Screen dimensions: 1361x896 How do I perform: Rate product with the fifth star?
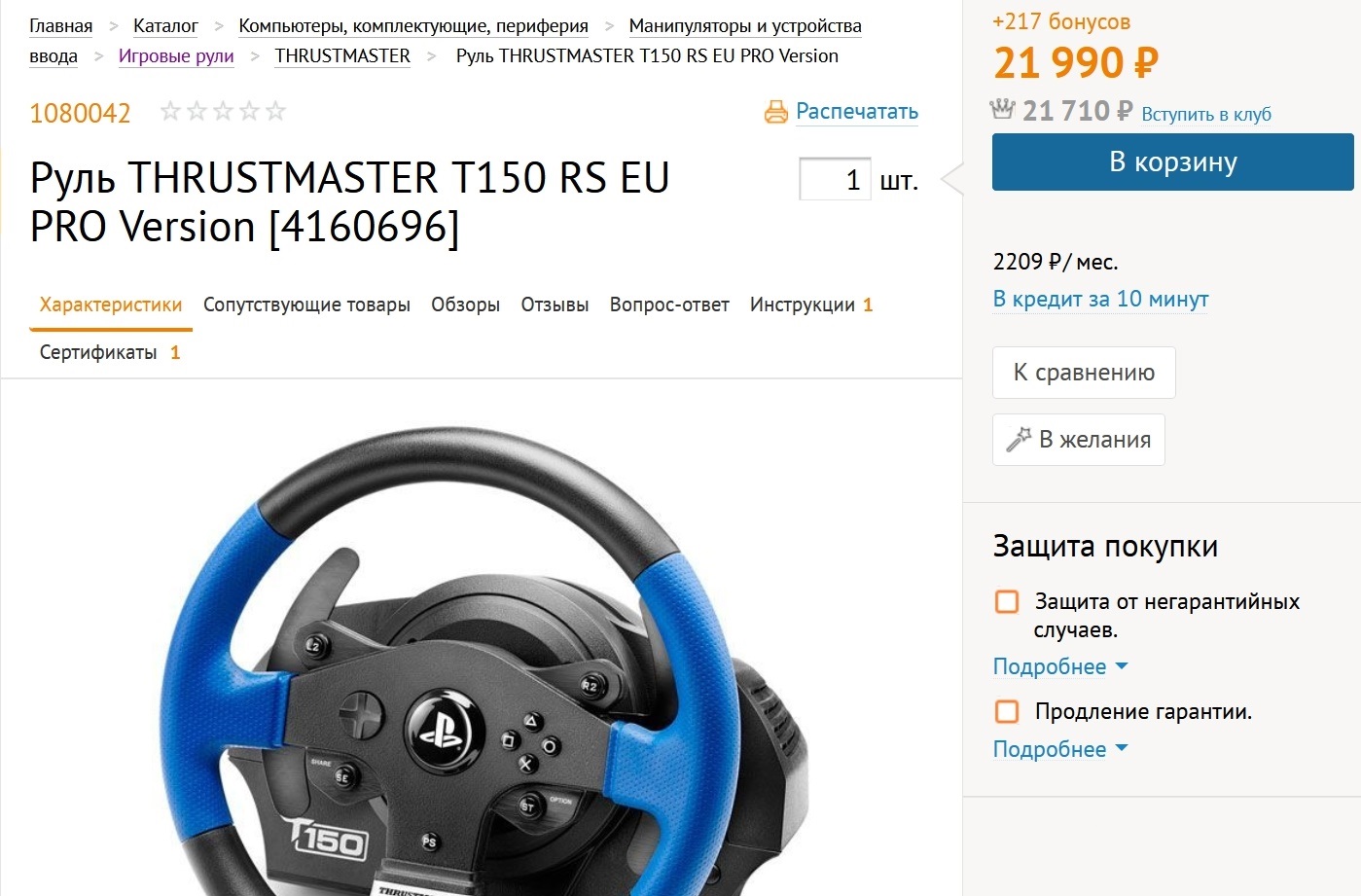(276, 111)
